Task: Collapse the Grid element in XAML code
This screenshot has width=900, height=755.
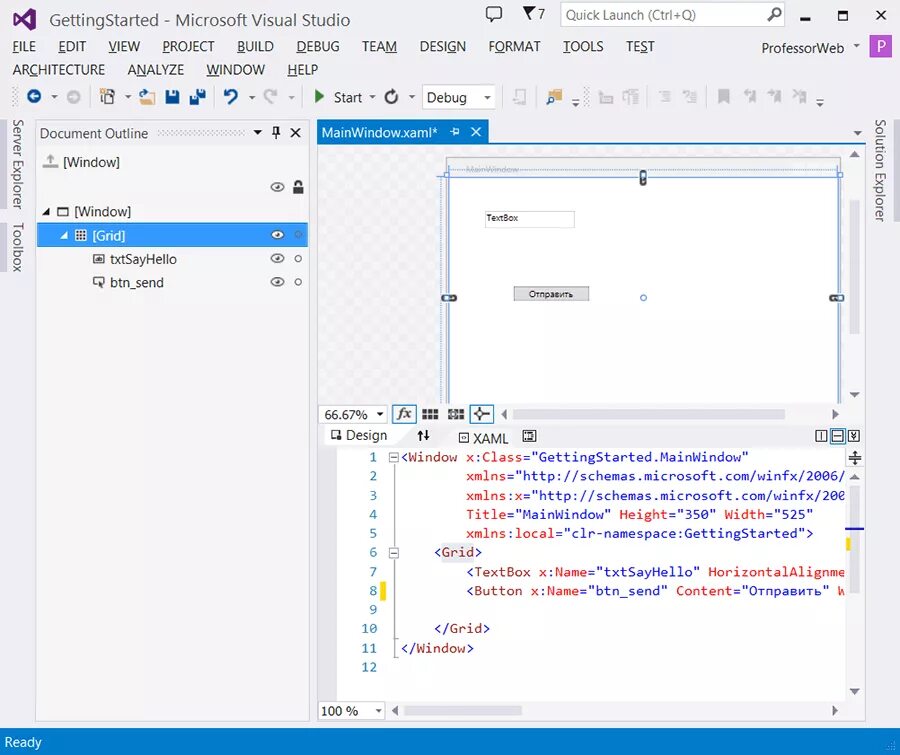Action: click(394, 553)
